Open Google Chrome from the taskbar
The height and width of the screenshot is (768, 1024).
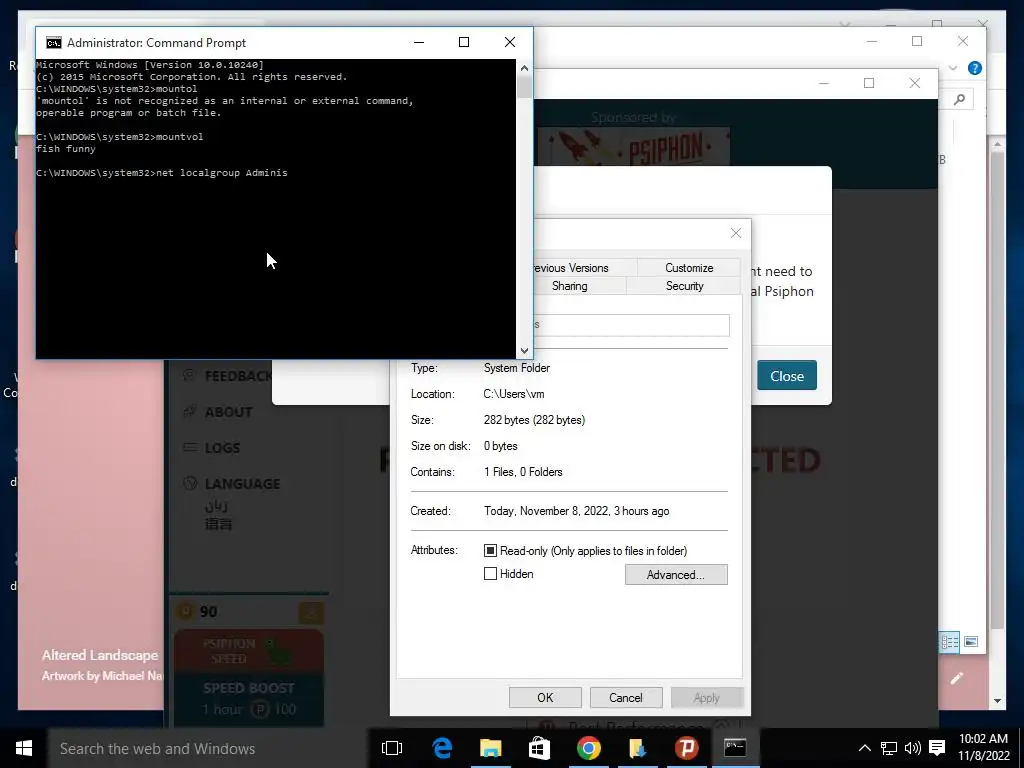coord(588,748)
